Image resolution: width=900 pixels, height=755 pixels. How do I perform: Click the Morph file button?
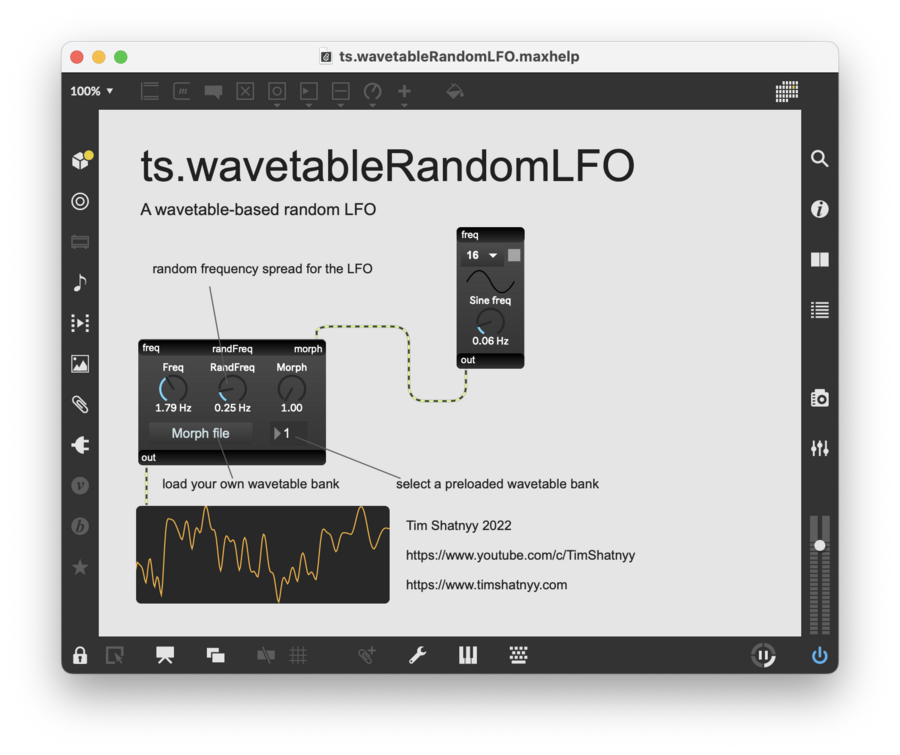pyautogui.click(x=200, y=433)
